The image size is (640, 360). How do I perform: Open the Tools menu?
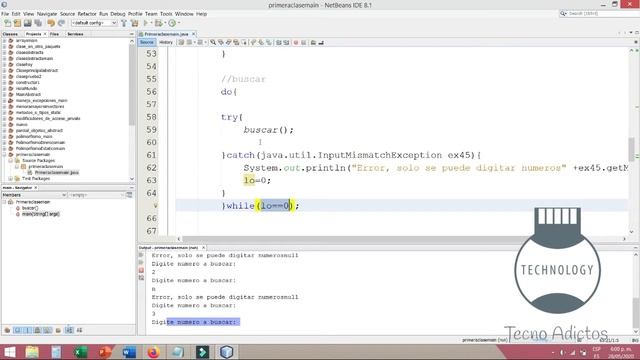click(x=166, y=14)
